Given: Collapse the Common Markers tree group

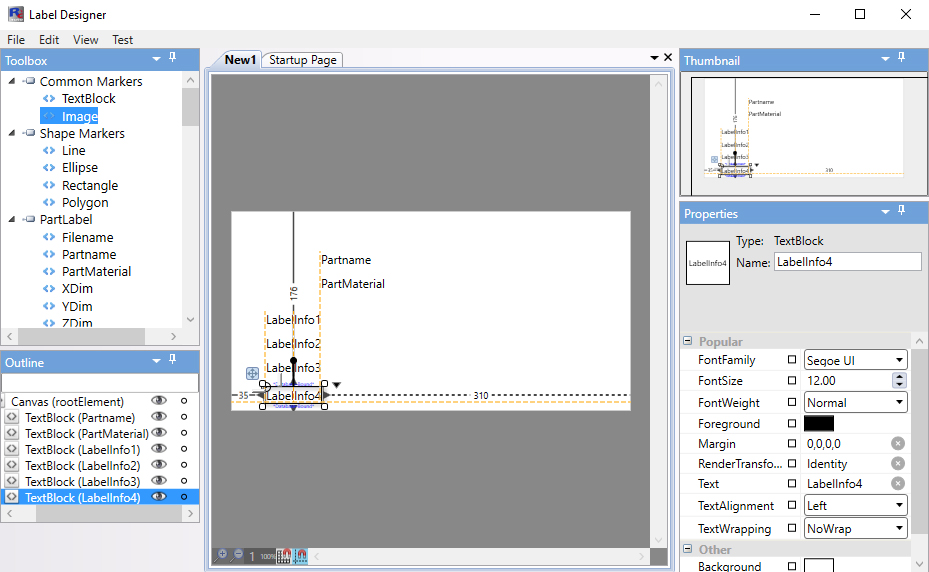Looking at the screenshot, I should [x=12, y=81].
